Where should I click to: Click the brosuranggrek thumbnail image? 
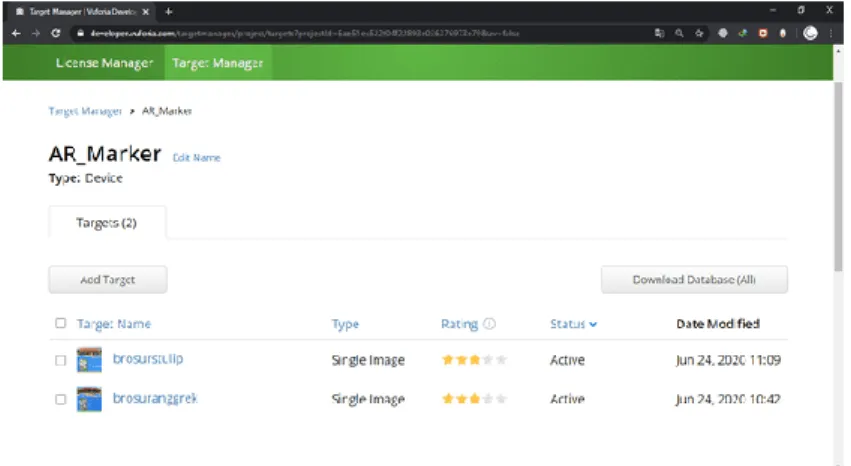click(89, 399)
